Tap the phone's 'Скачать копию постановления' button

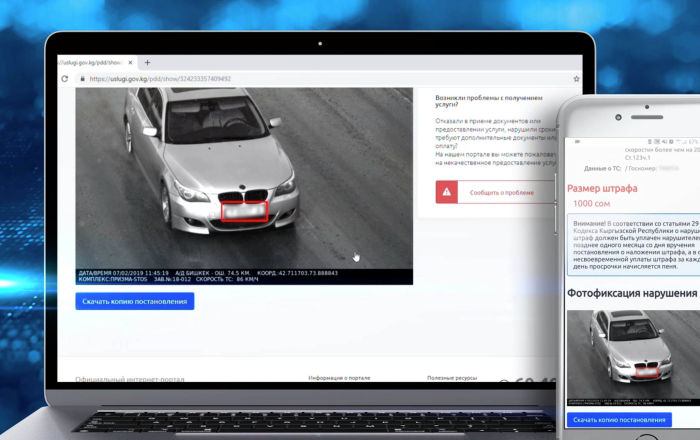coord(618,420)
